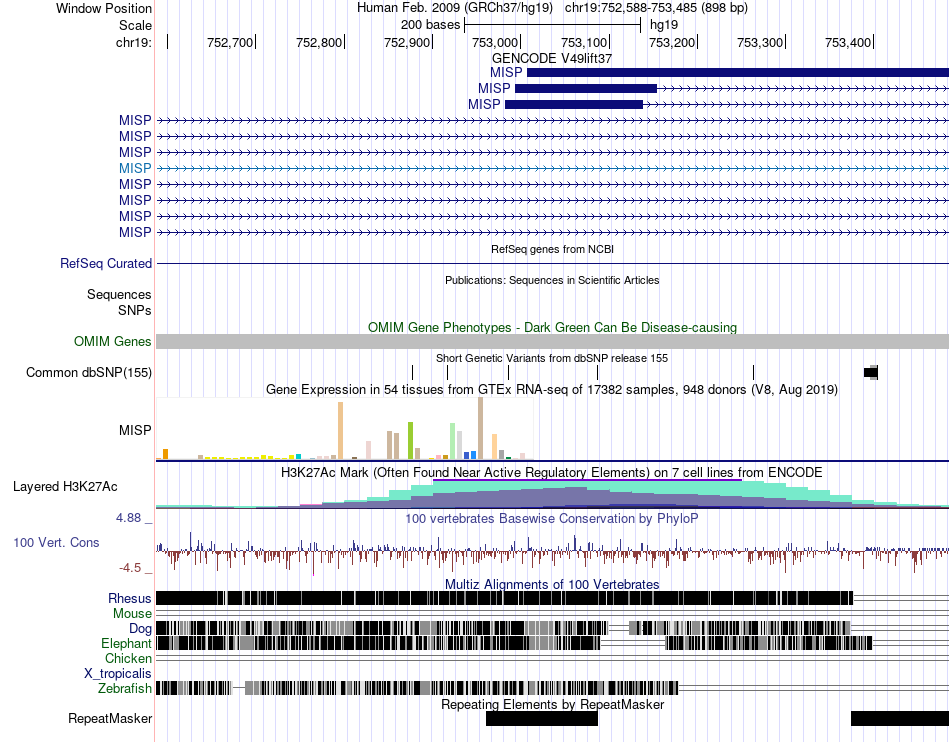This screenshot has width=950, height=742.
Task: Open Multiz Alignments of 100 Vertebrates title
Action: pyautogui.click(x=552, y=585)
